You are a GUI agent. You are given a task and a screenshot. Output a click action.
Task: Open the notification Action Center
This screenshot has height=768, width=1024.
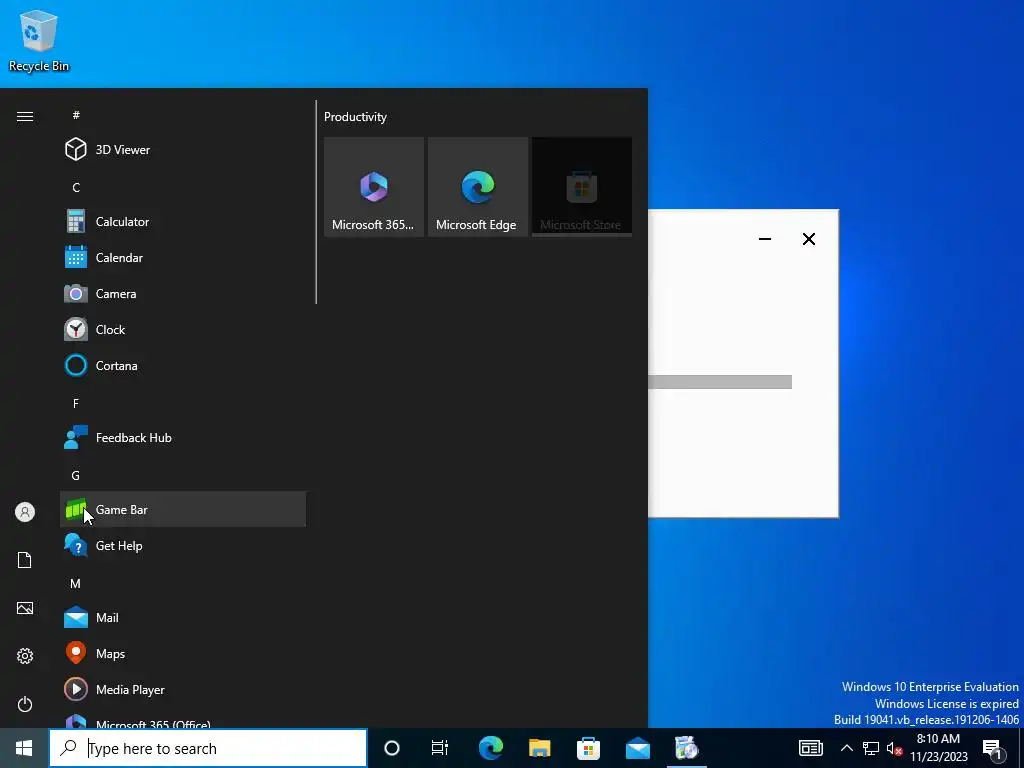click(993, 748)
